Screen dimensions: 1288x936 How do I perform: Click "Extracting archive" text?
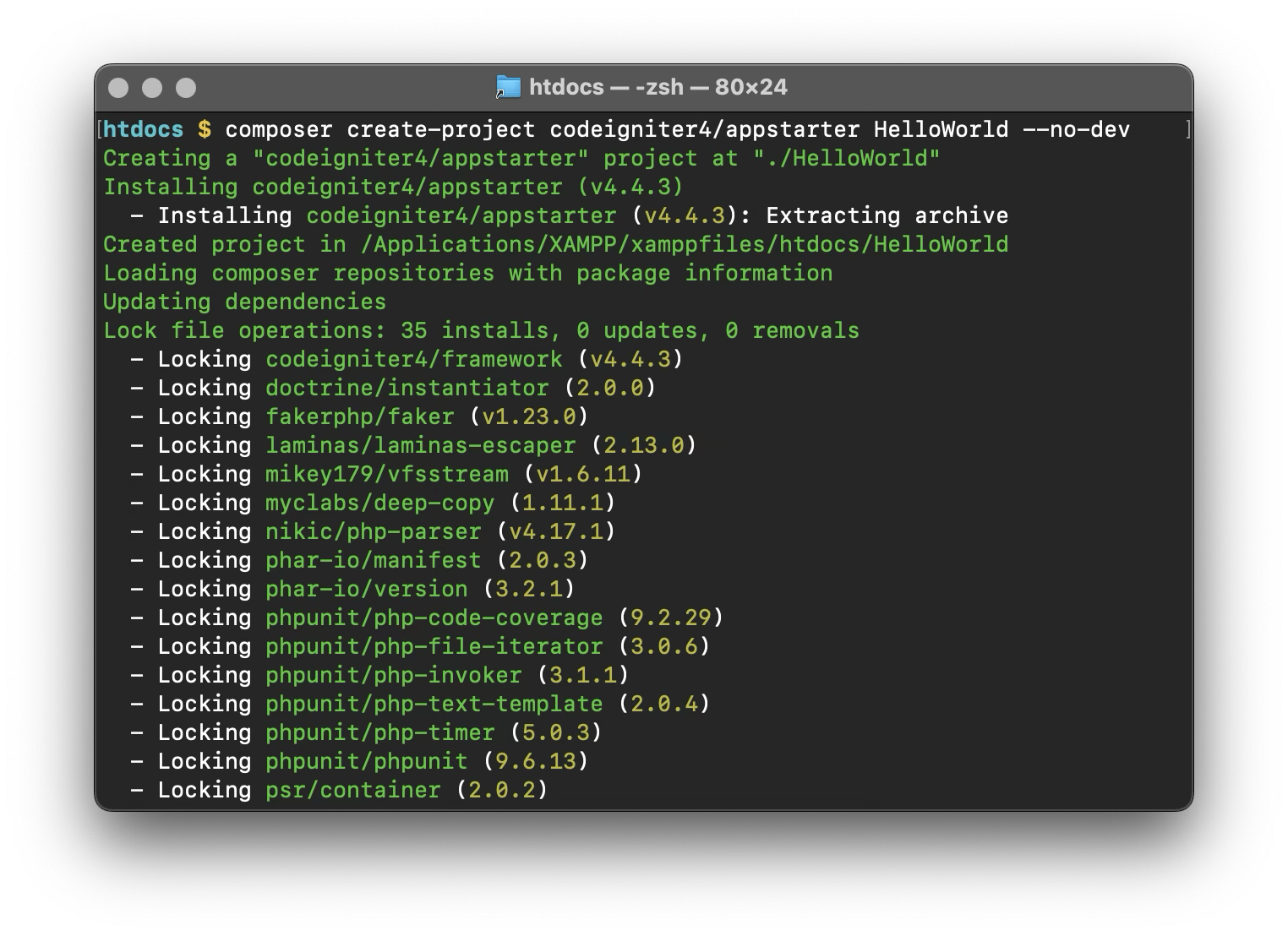887,215
